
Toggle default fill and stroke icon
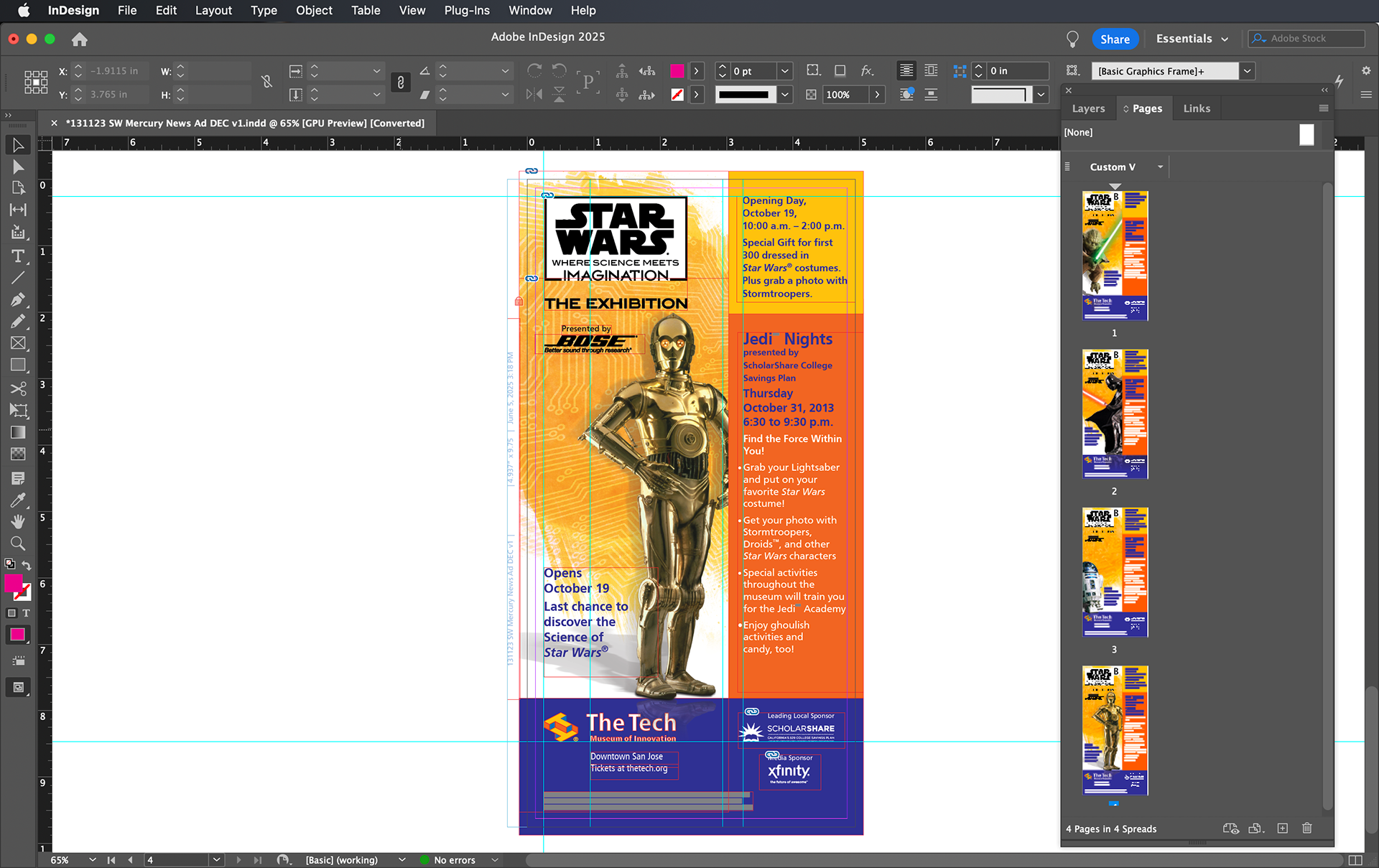pyautogui.click(x=10, y=564)
